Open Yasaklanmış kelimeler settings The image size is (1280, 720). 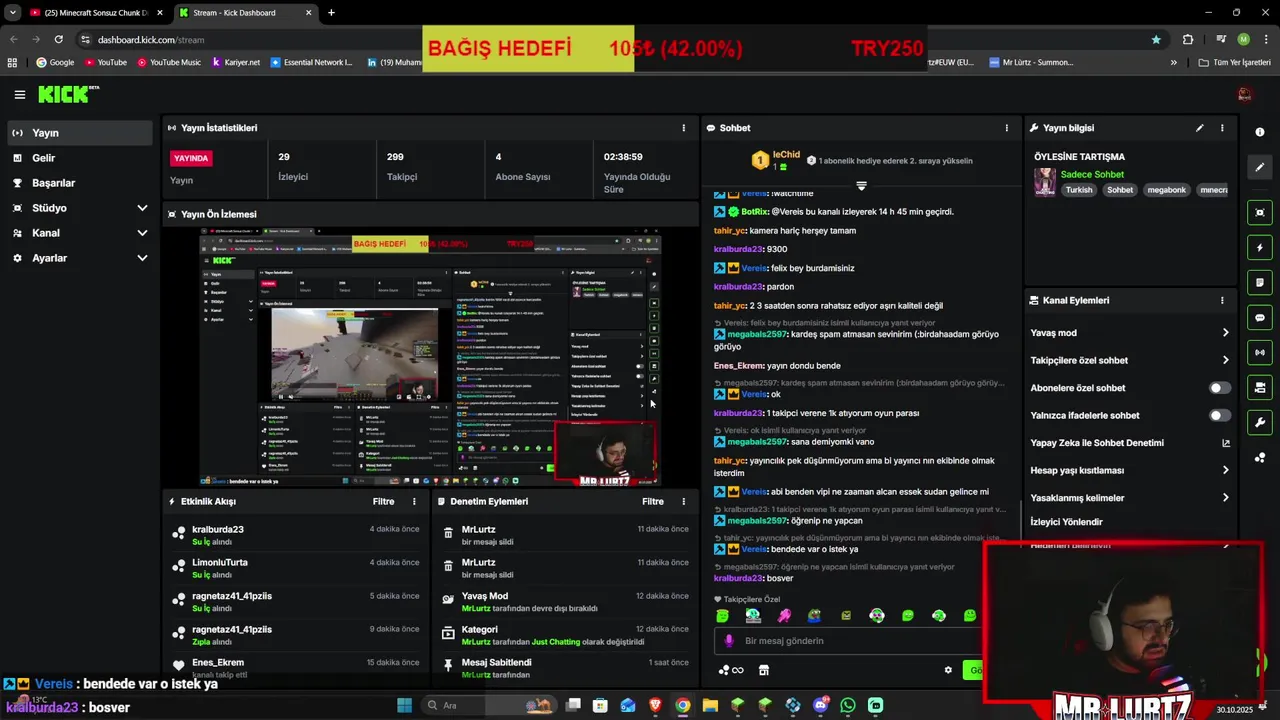click(x=1130, y=498)
